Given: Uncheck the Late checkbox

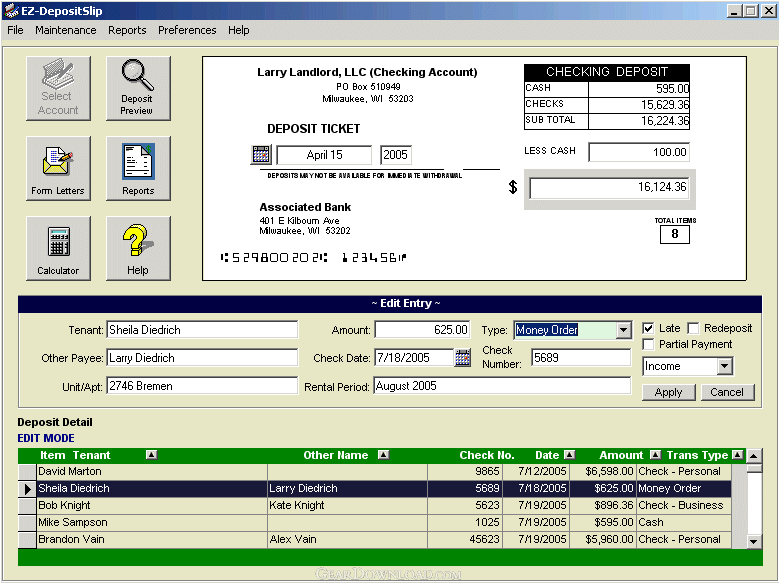Looking at the screenshot, I should (648, 328).
